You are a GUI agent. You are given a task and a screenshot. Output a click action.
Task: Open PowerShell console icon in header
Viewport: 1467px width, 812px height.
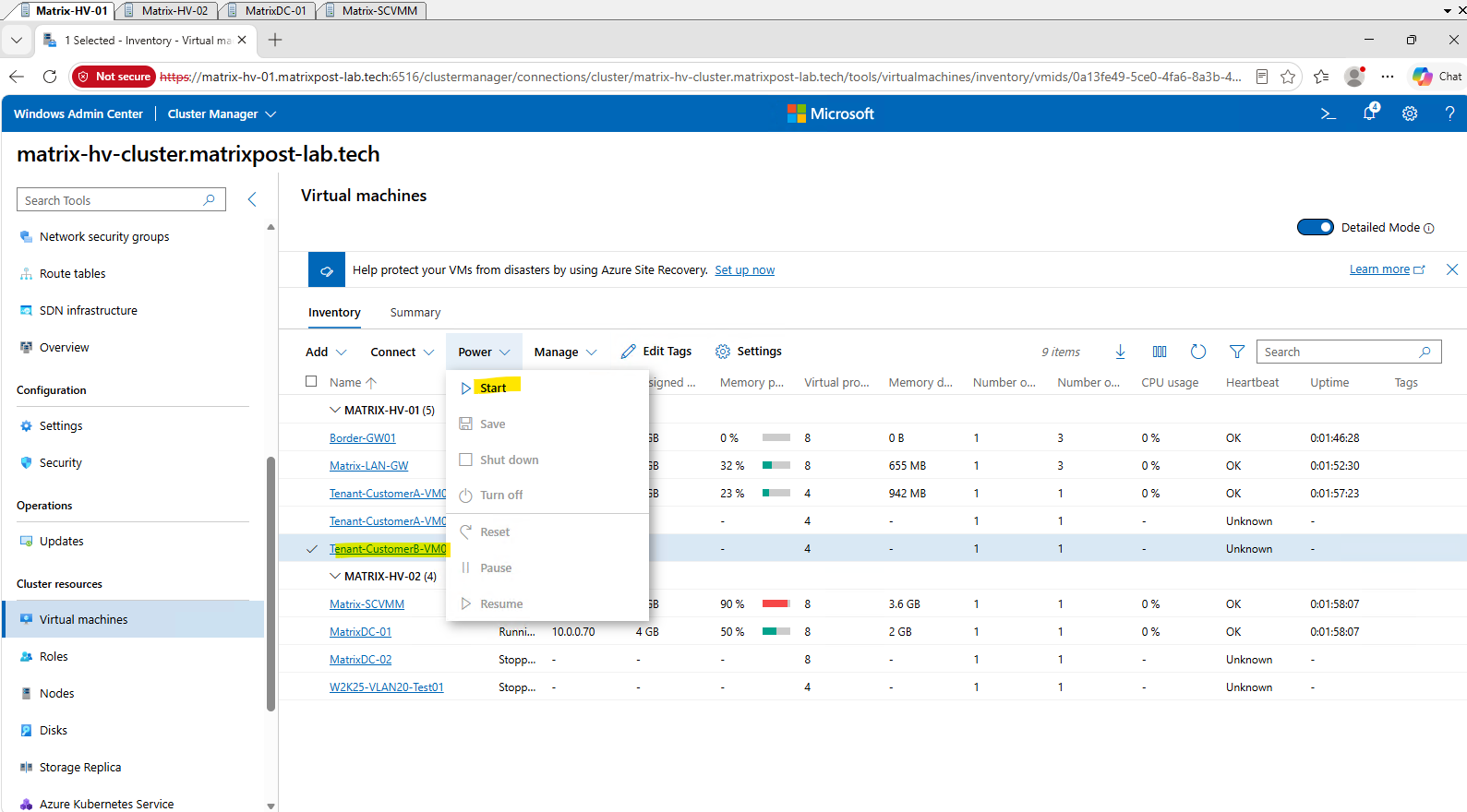pyautogui.click(x=1328, y=114)
